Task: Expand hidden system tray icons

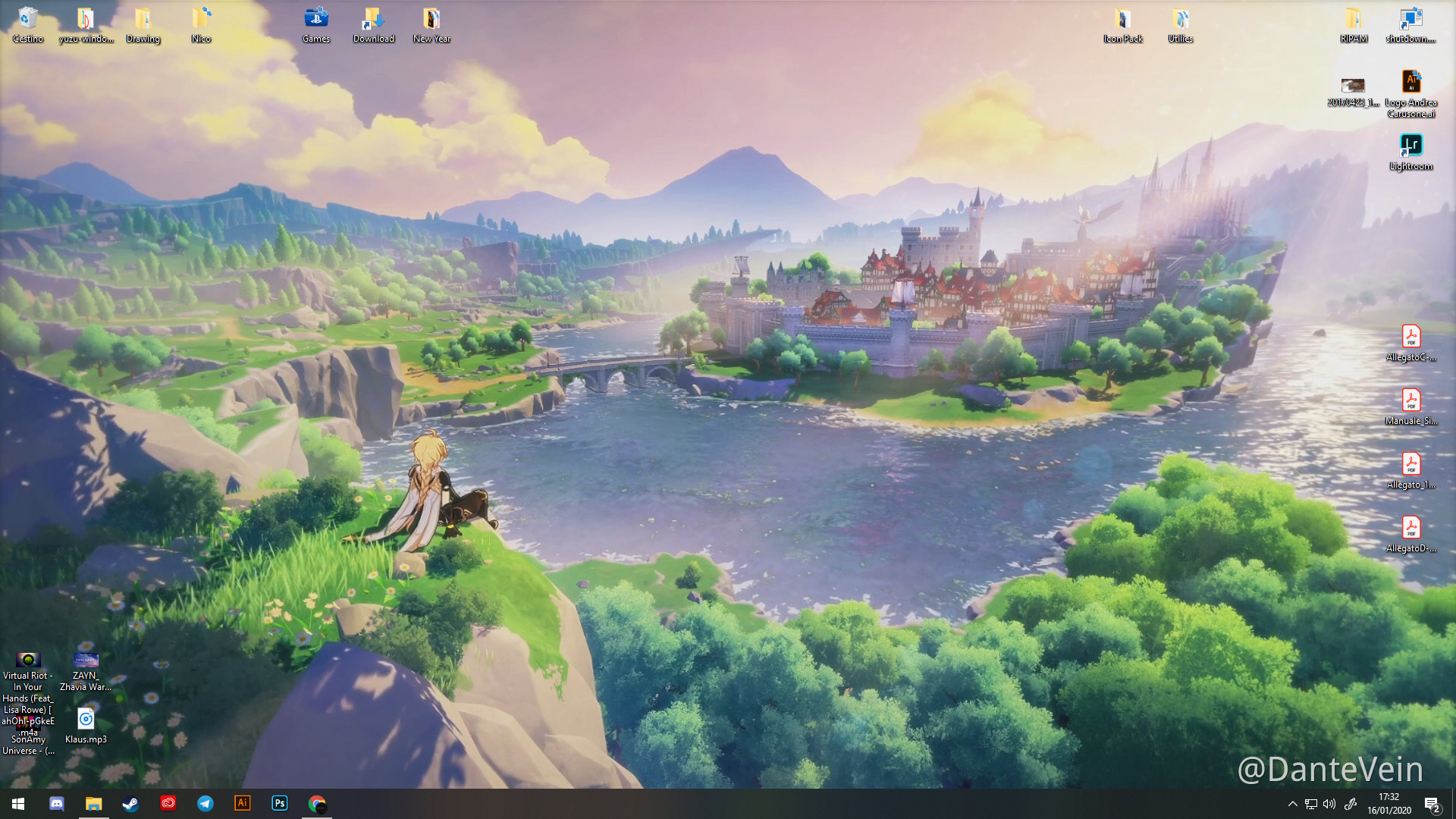Action: pyautogui.click(x=1292, y=804)
